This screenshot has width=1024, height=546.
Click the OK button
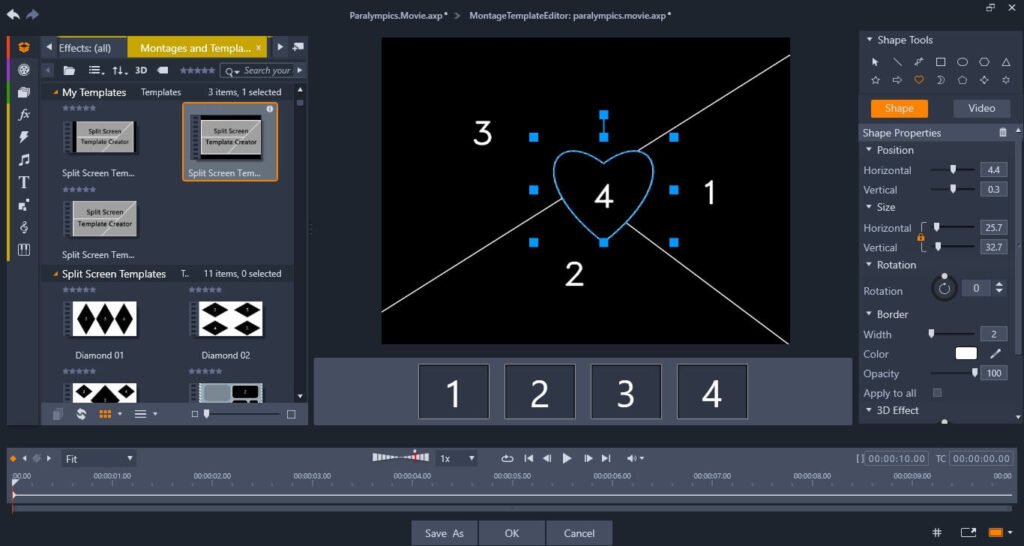[512, 533]
